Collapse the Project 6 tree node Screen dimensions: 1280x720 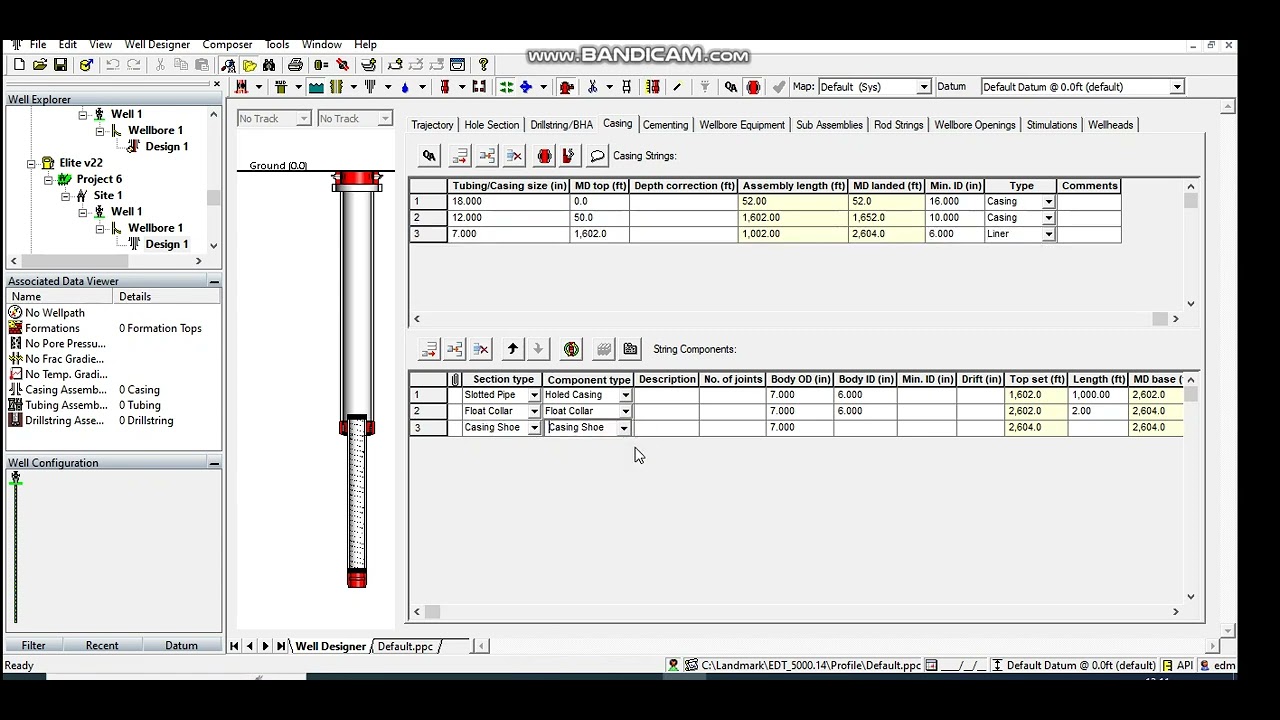point(48,179)
